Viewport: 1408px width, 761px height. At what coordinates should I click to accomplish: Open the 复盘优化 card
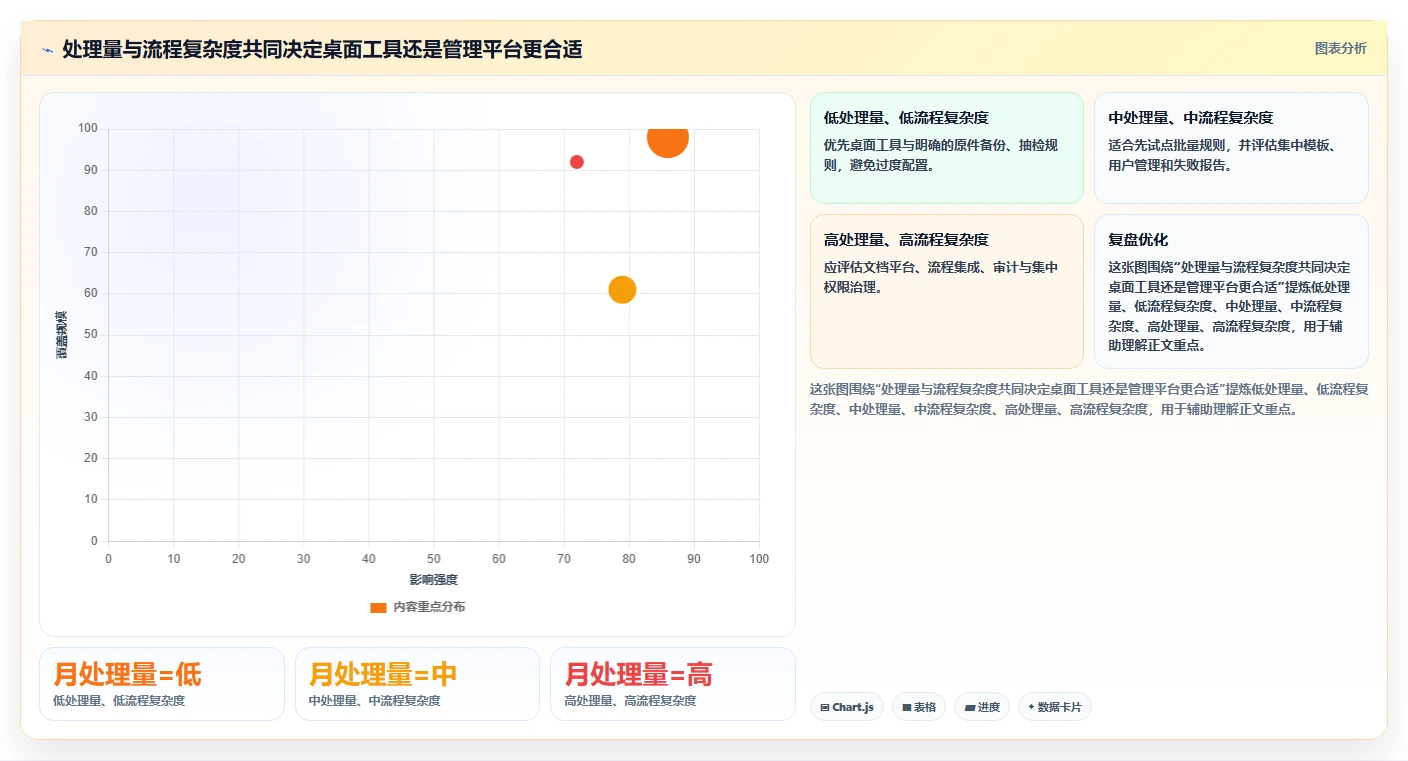point(1231,291)
